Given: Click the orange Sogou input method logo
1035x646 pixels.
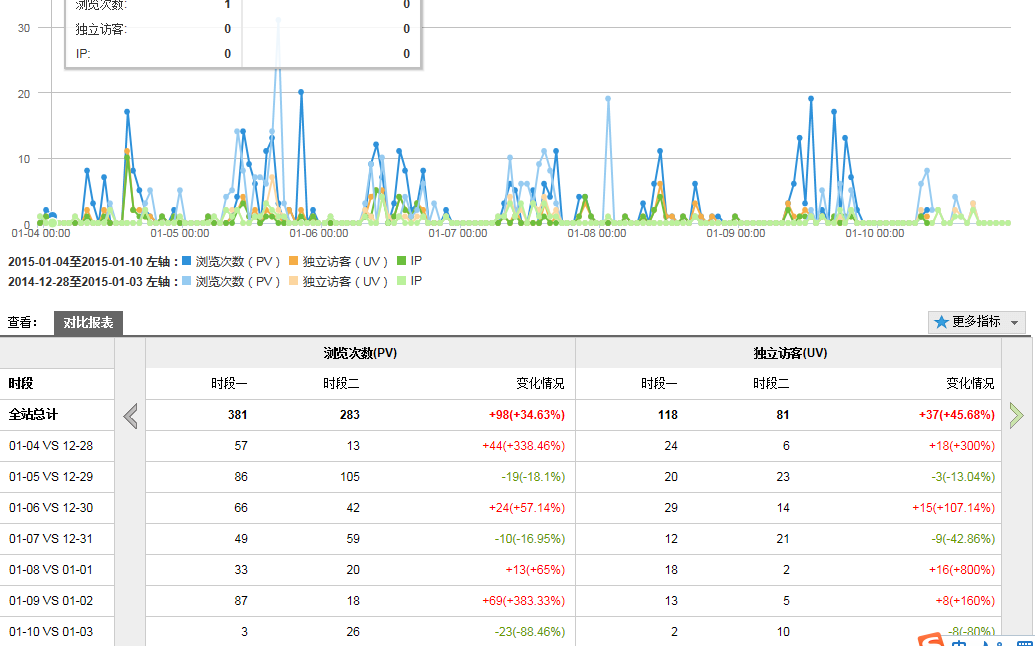Looking at the screenshot, I should 931,639.
